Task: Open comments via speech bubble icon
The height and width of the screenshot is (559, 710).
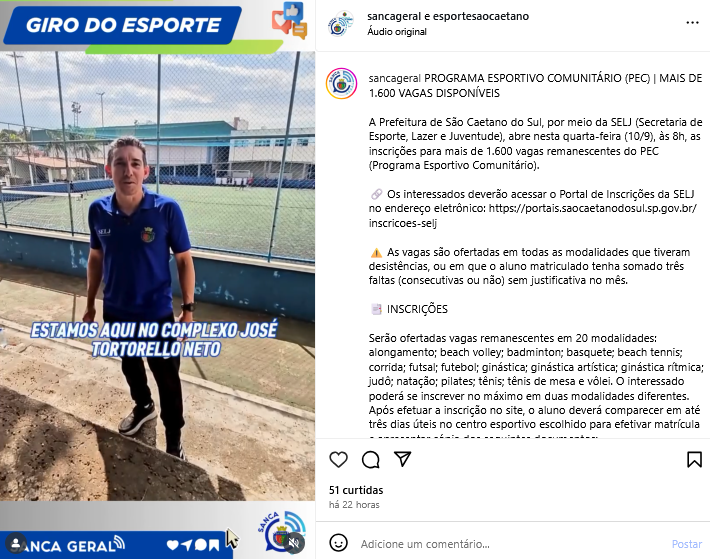Action: tap(370, 459)
